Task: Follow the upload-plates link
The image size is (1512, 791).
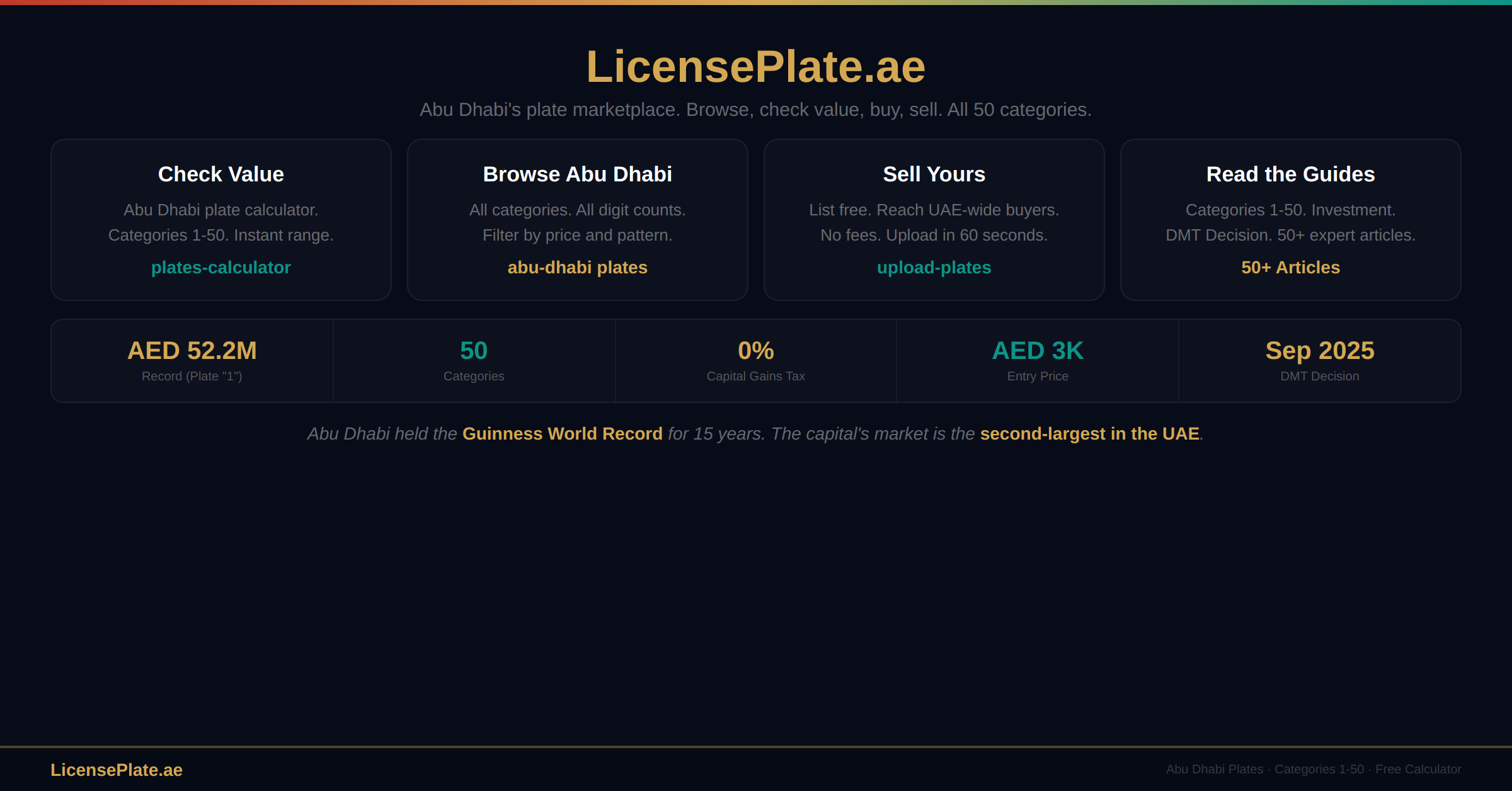Action: click(934, 268)
